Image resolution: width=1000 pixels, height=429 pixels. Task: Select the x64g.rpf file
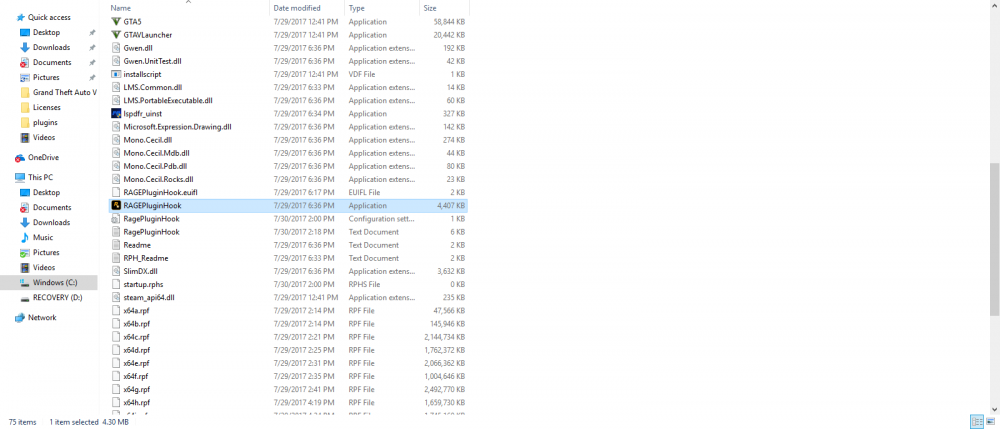pyautogui.click(x=136, y=389)
